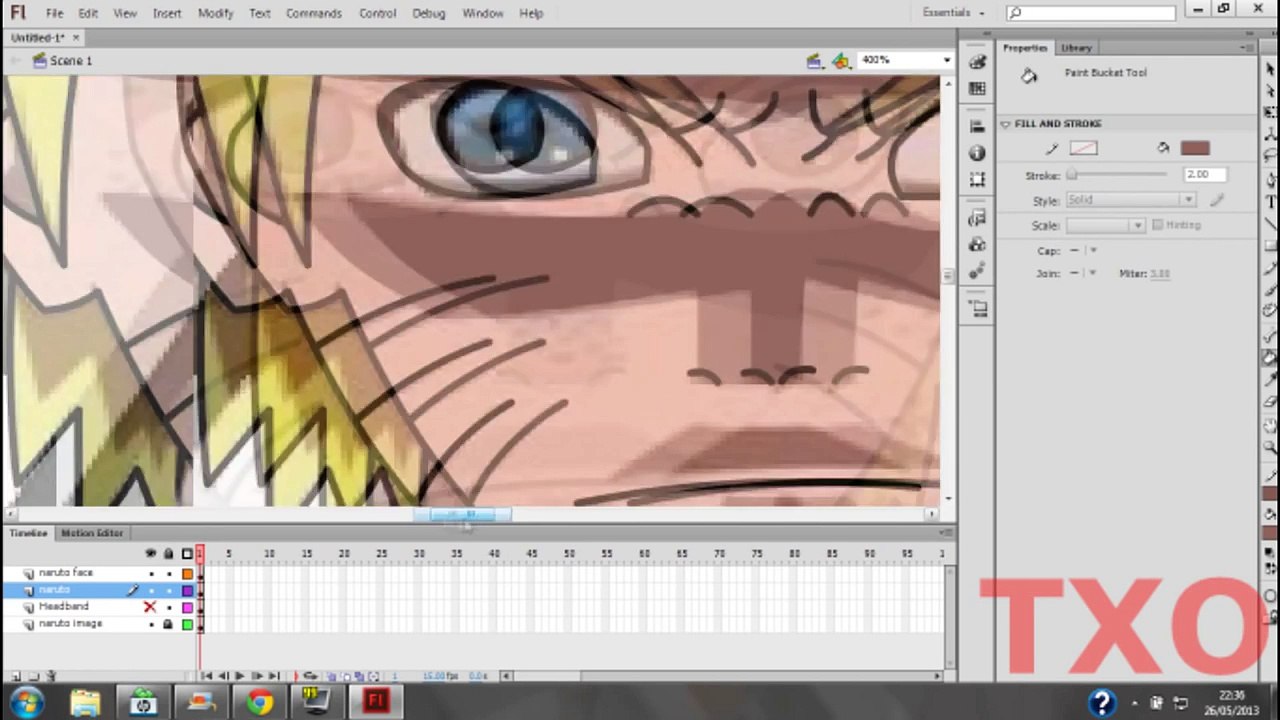The height and width of the screenshot is (720, 1280).
Task: Click the Edit Scene icon
Action: [815, 61]
